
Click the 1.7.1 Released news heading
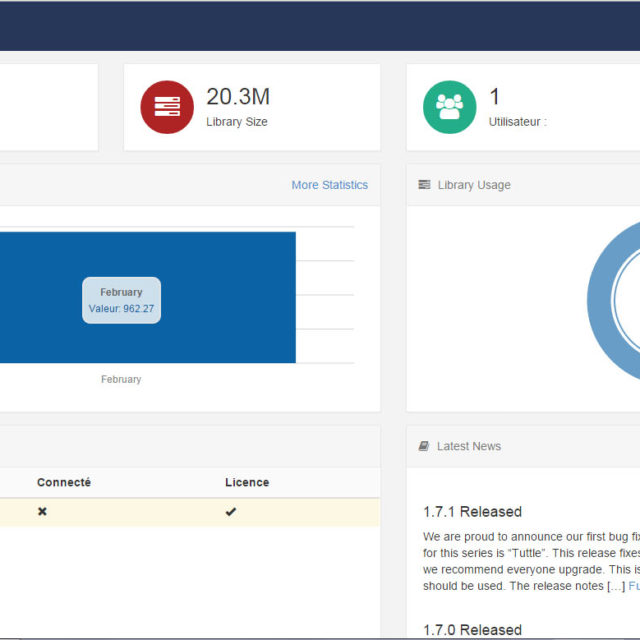(x=472, y=512)
